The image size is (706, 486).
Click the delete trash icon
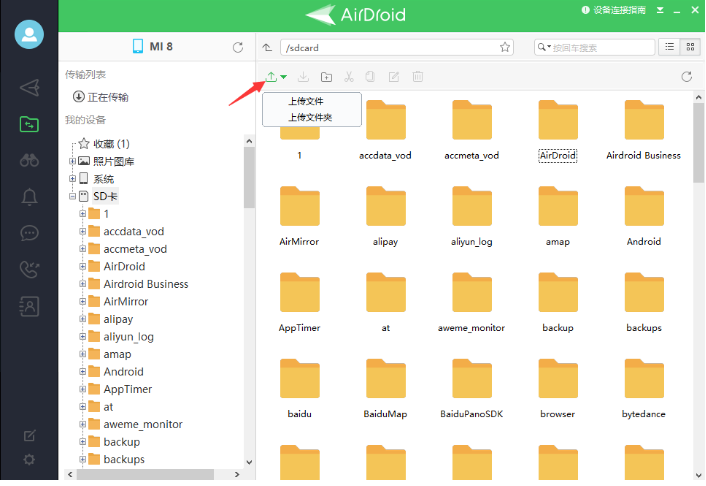point(418,77)
